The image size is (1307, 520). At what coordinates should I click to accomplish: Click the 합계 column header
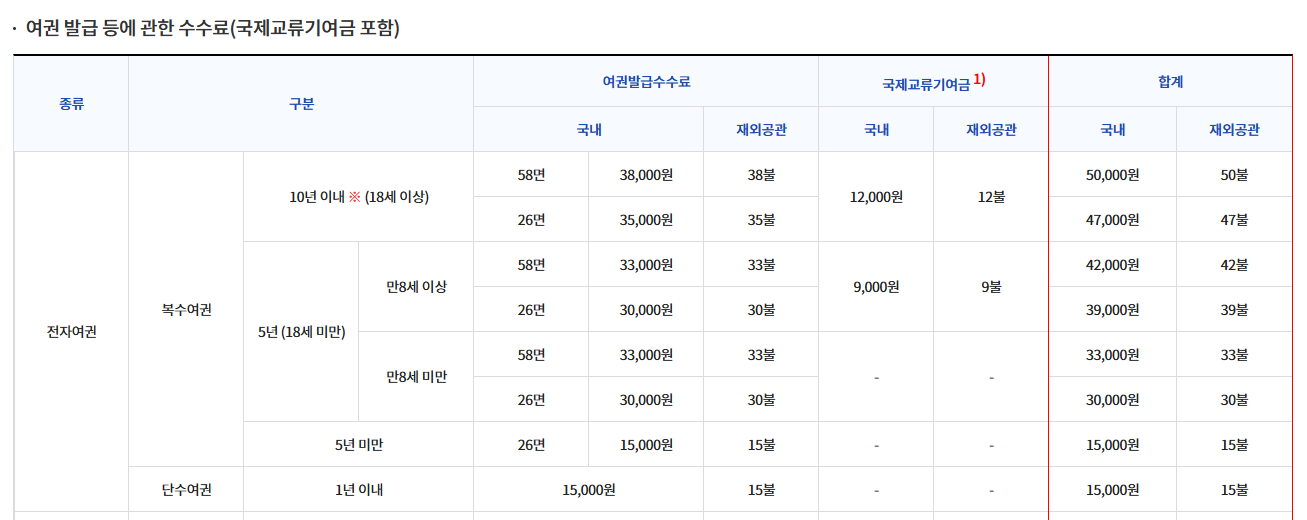1170,81
